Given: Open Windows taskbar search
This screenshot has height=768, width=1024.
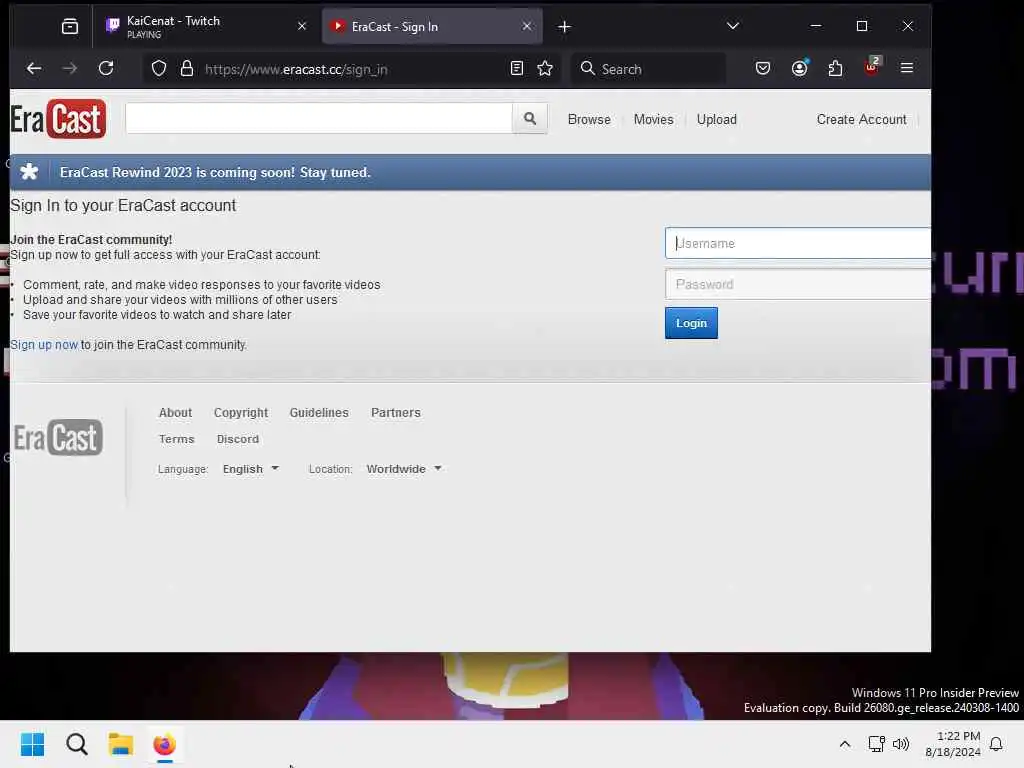Looking at the screenshot, I should (76, 744).
